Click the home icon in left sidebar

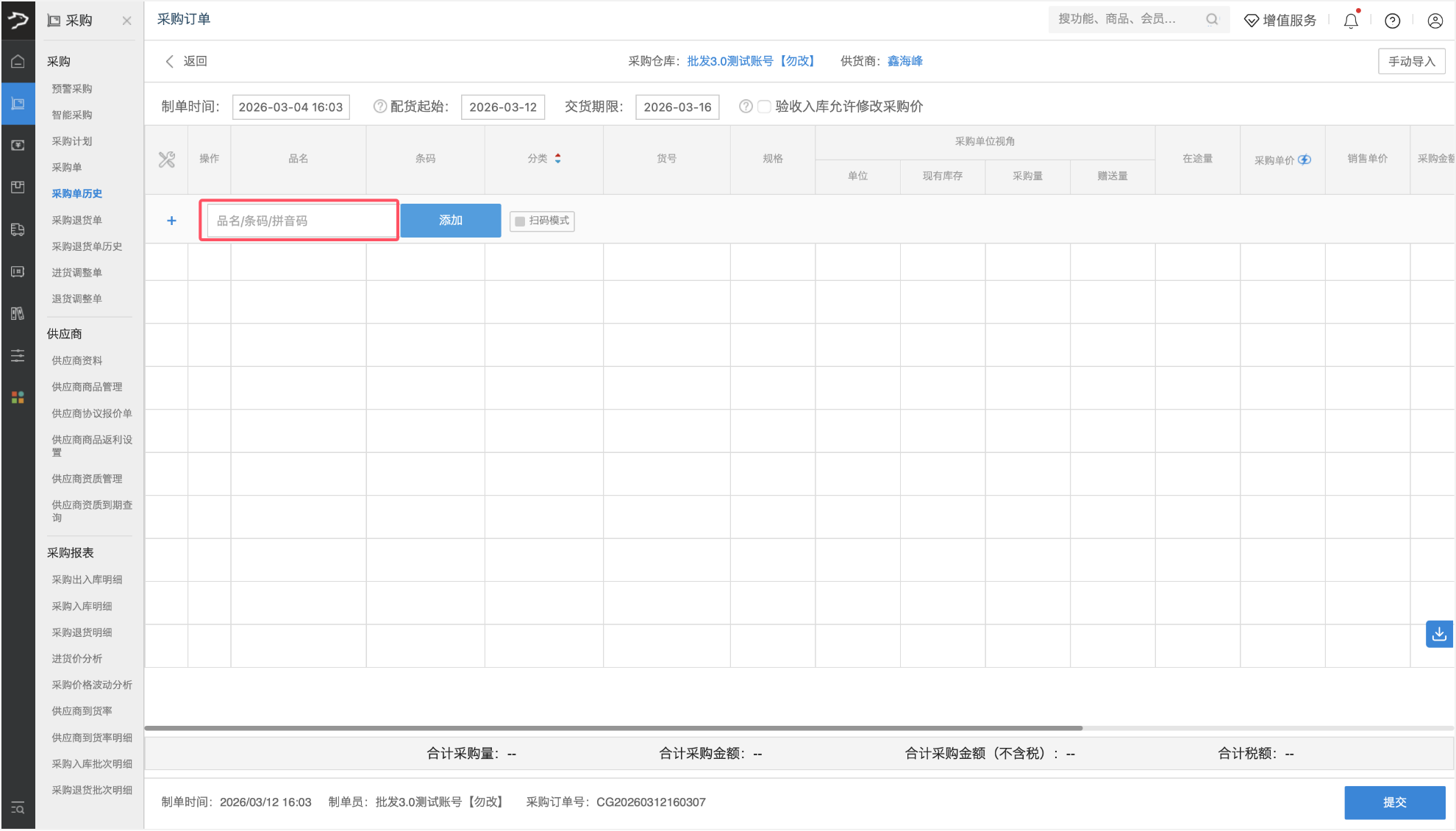pyautogui.click(x=18, y=61)
